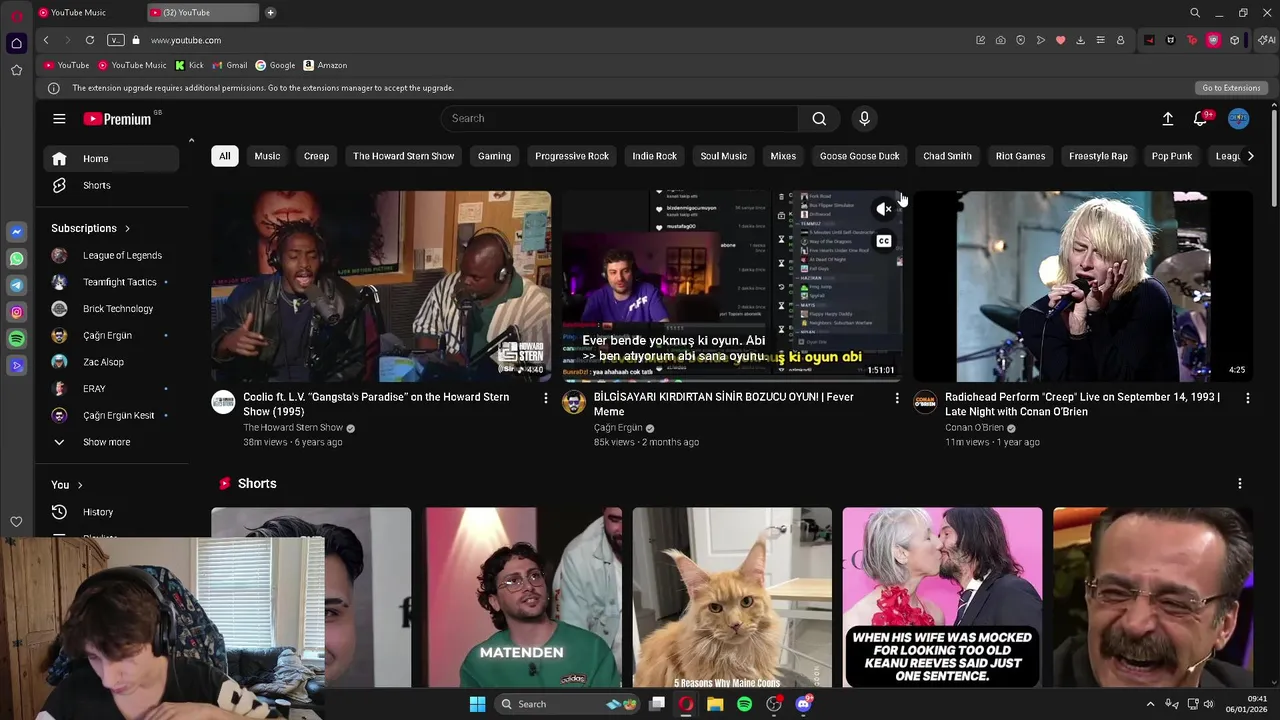Screen dimensions: 1280x720
Task: Select the Music filter chip
Action: (x=267, y=156)
